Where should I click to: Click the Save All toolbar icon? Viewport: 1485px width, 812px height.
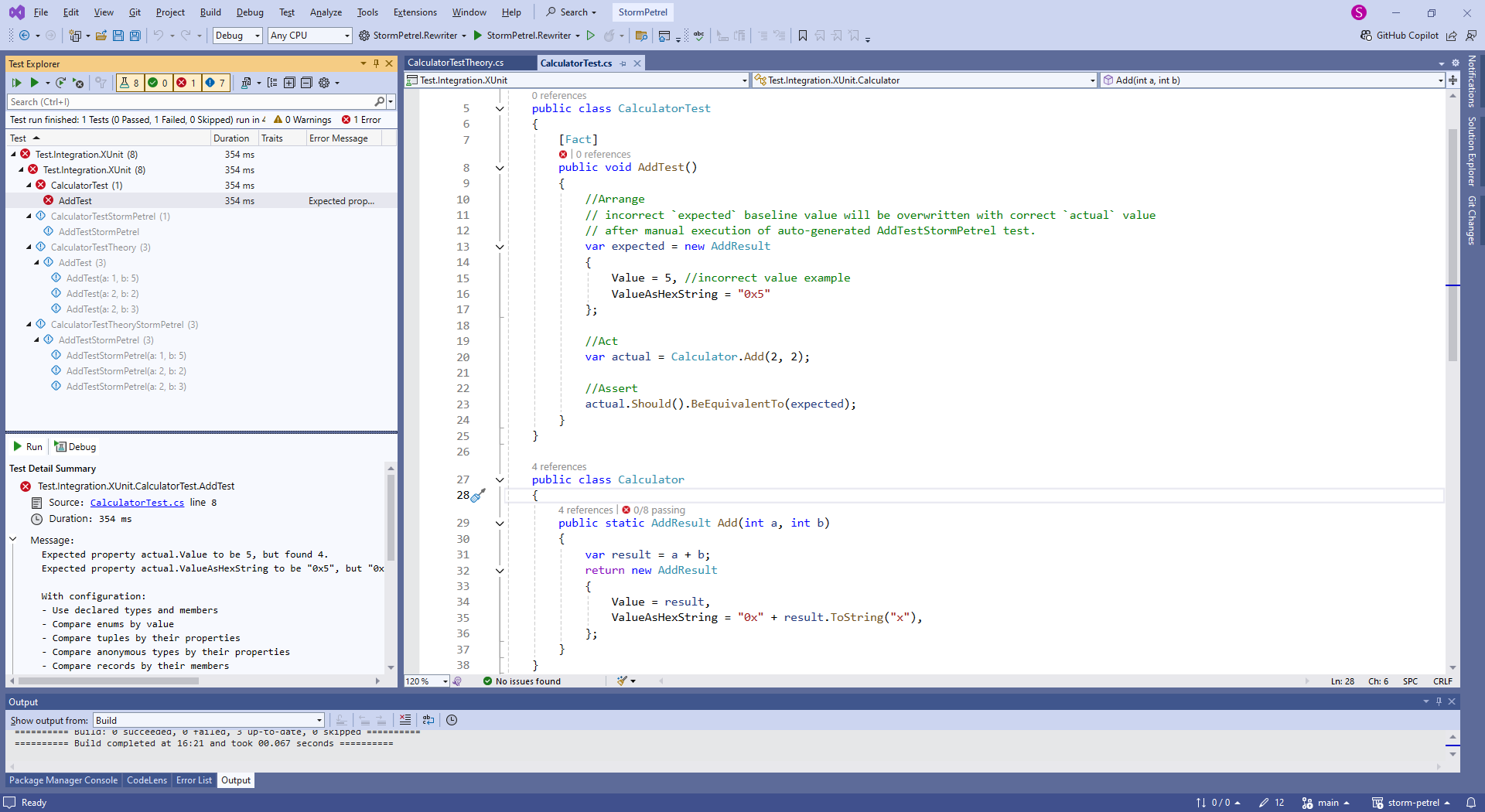(x=135, y=36)
